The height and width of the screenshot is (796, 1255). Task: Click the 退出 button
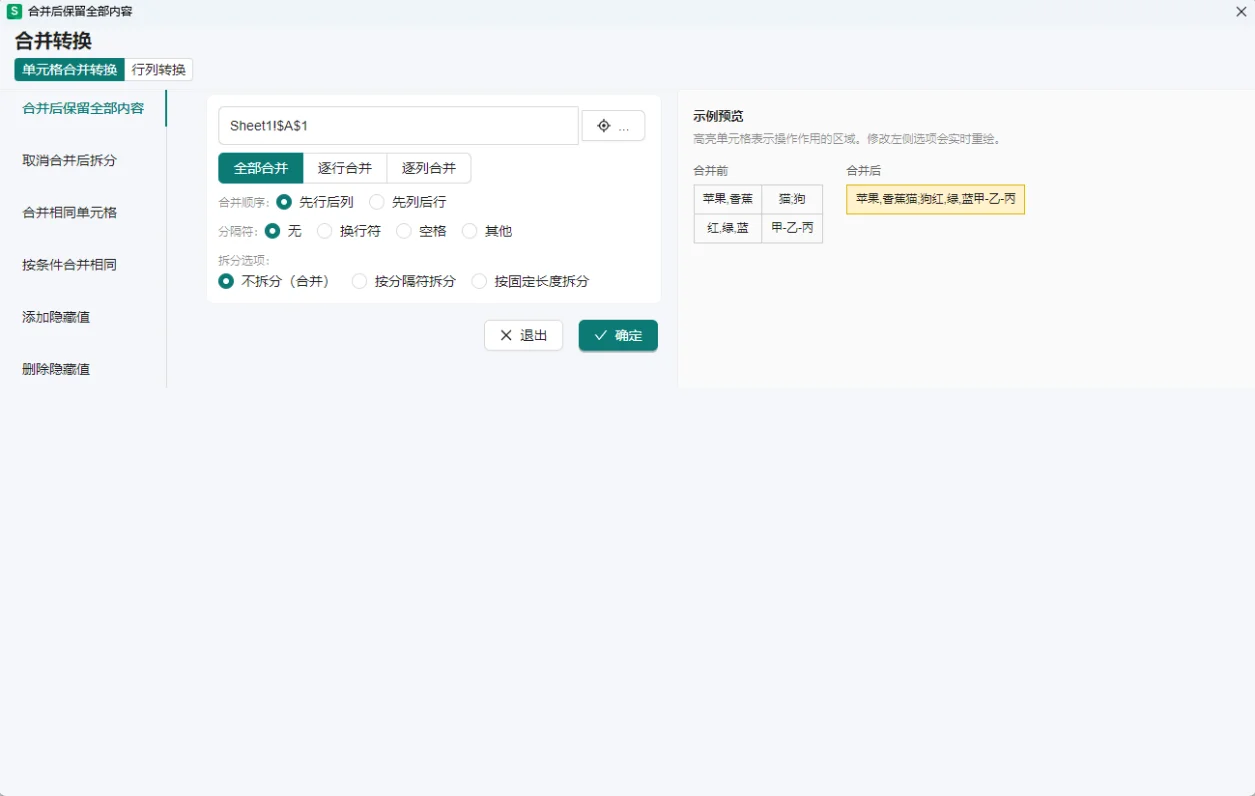pyautogui.click(x=523, y=335)
